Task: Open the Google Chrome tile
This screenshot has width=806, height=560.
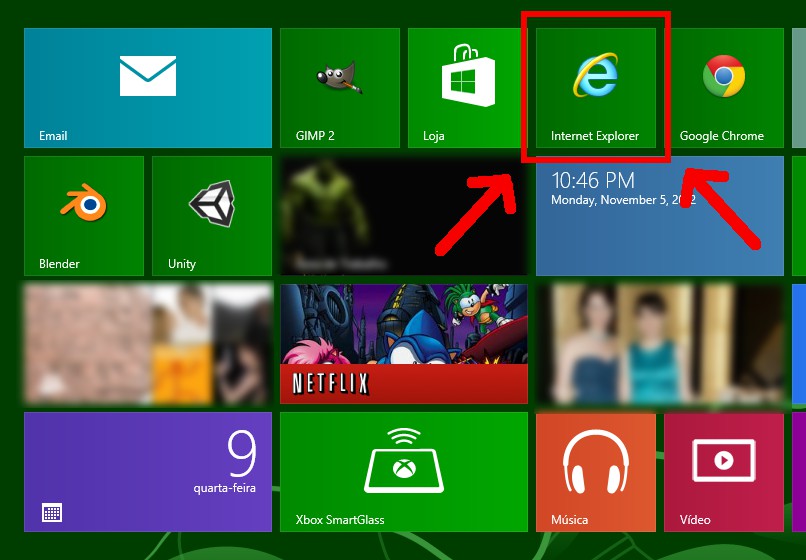Action: [x=724, y=88]
